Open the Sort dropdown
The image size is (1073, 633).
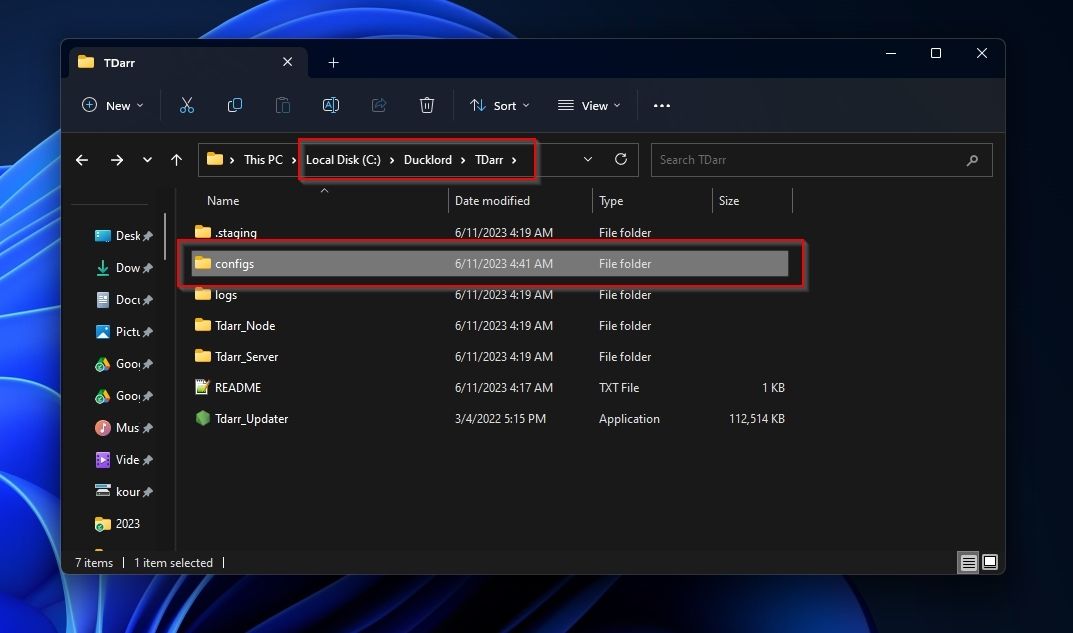click(x=500, y=105)
